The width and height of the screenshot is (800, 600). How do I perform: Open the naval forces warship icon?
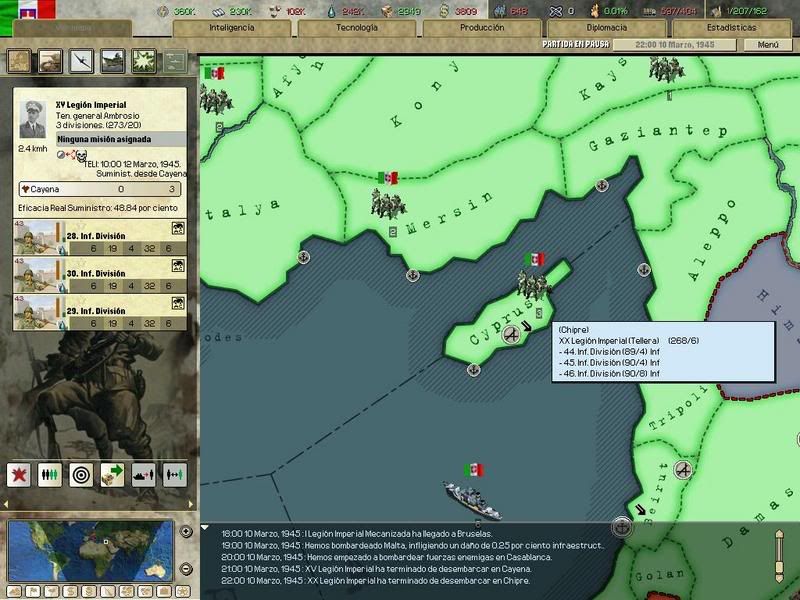tap(113, 61)
